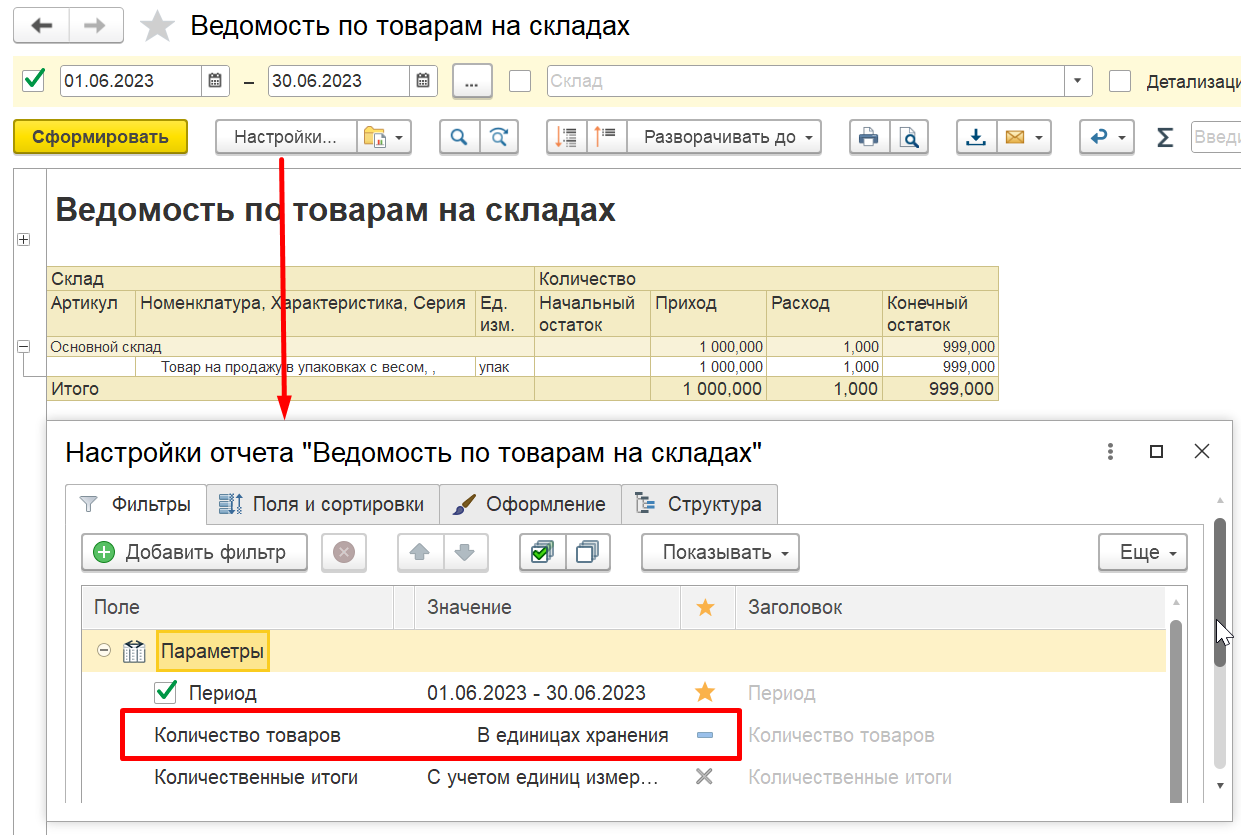
Task: Switch to the Структура tab
Action: pos(699,504)
